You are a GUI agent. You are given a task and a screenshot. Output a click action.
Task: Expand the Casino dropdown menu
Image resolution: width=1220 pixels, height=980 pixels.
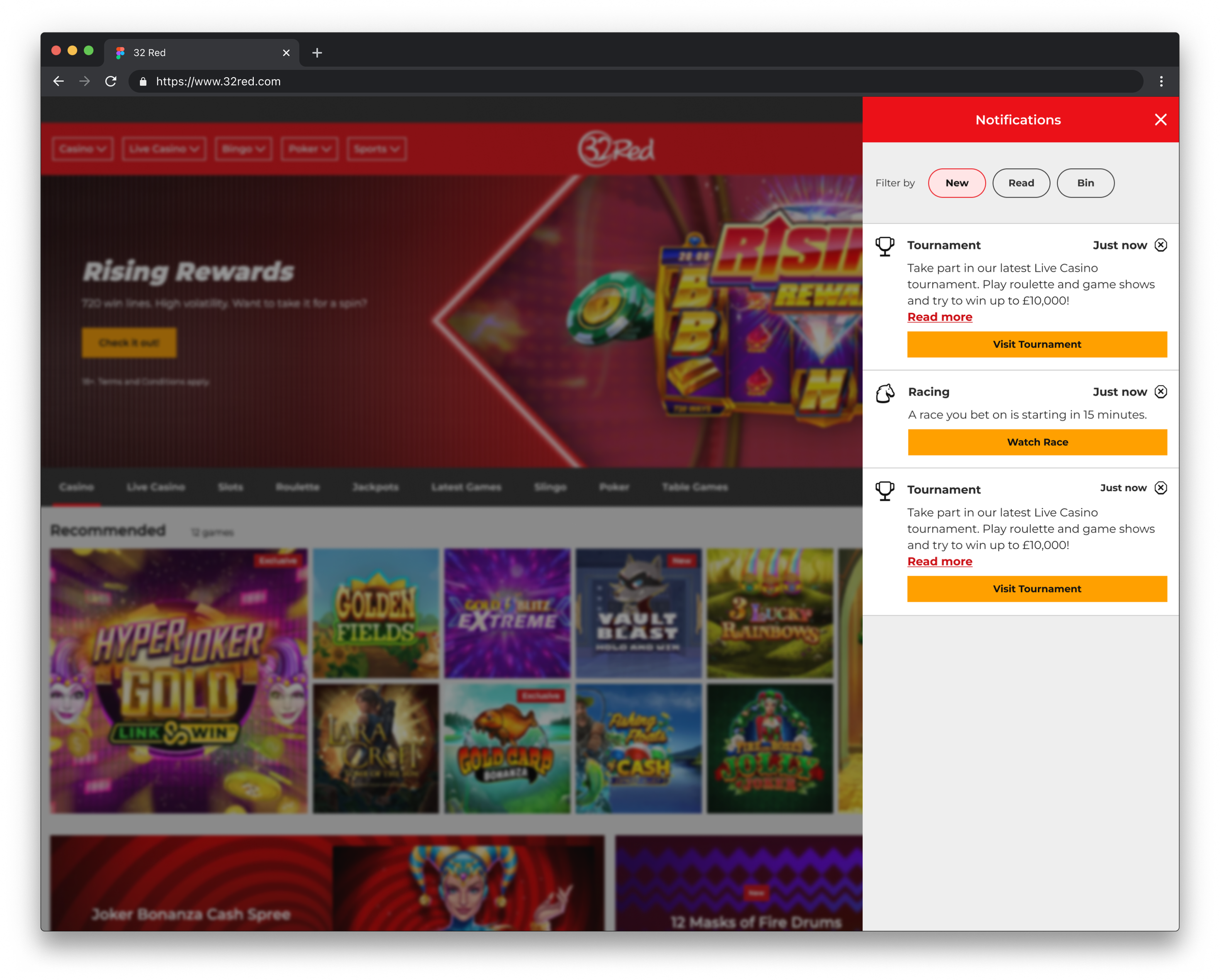click(82, 149)
